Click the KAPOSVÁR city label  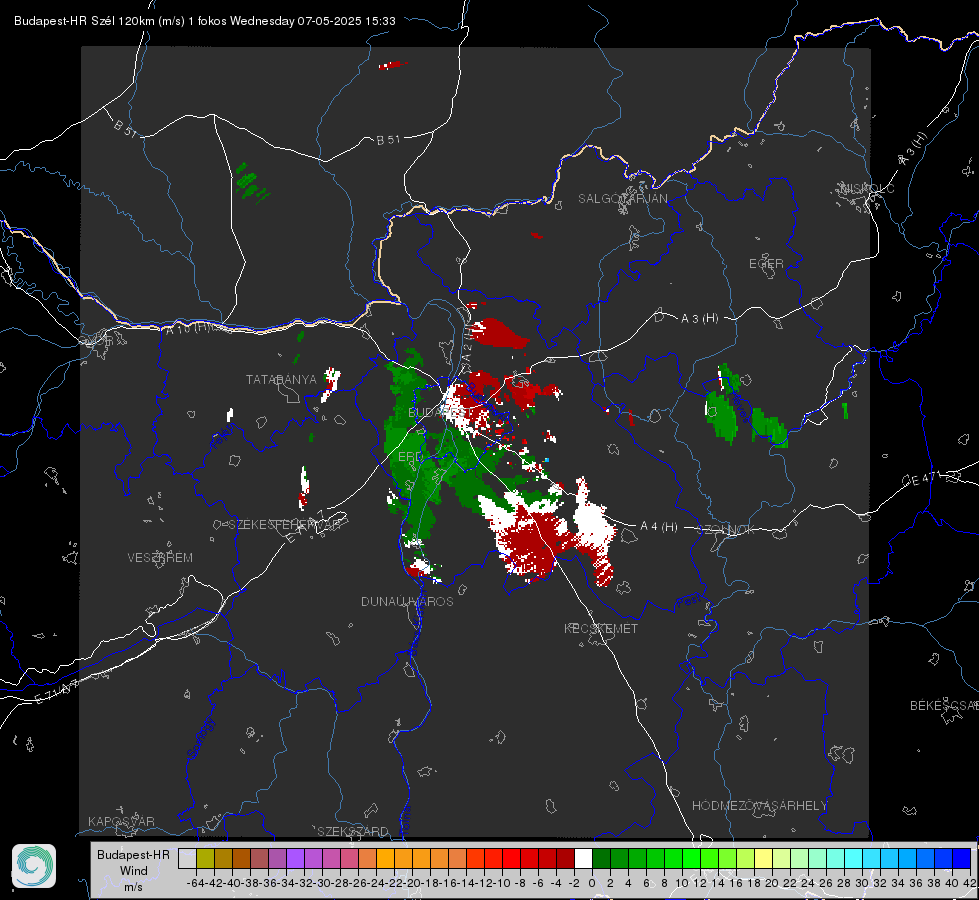tap(121, 821)
